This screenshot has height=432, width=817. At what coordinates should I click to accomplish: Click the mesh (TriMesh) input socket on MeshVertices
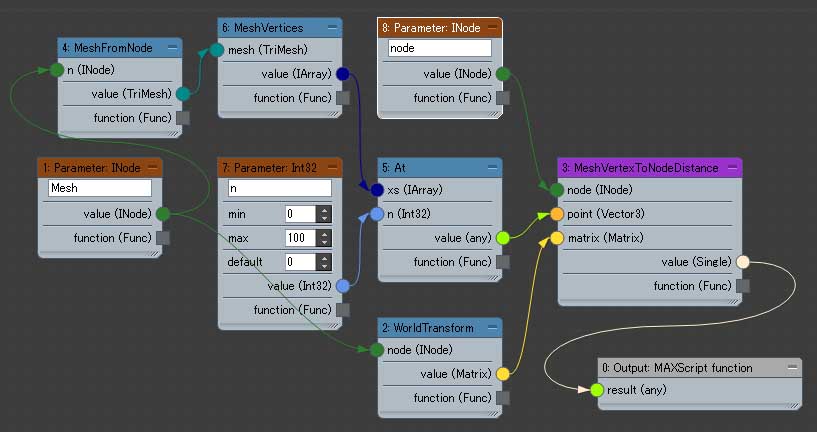[x=217, y=50]
